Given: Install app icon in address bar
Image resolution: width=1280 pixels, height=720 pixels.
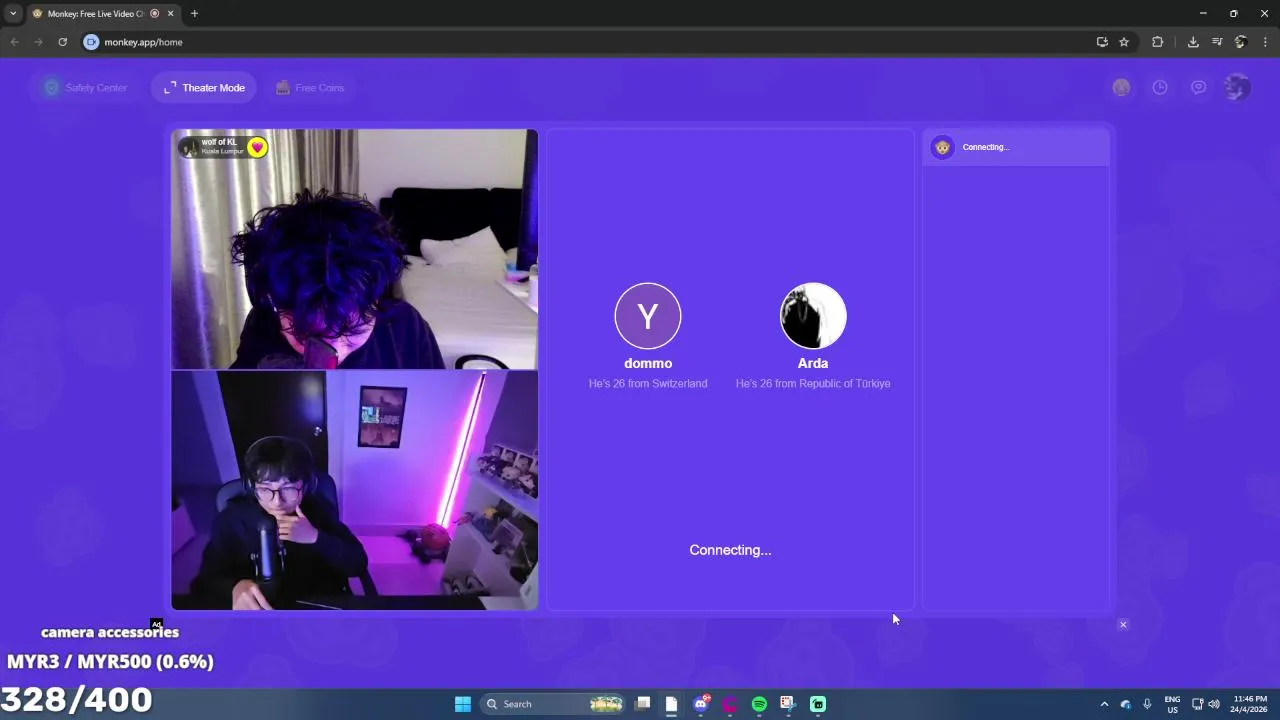Looking at the screenshot, I should [1102, 42].
